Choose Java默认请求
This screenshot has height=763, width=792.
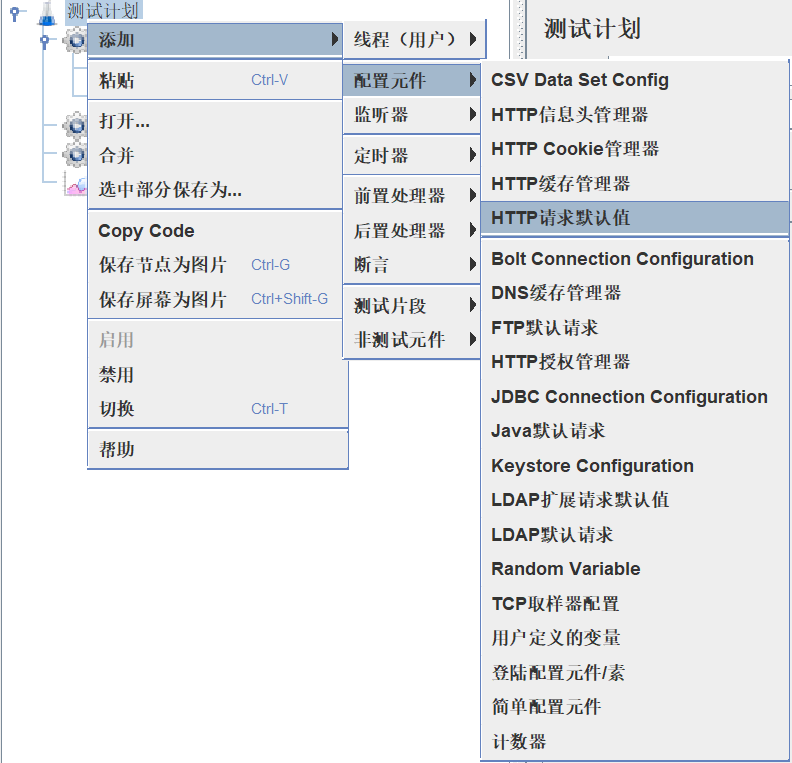coord(635,431)
